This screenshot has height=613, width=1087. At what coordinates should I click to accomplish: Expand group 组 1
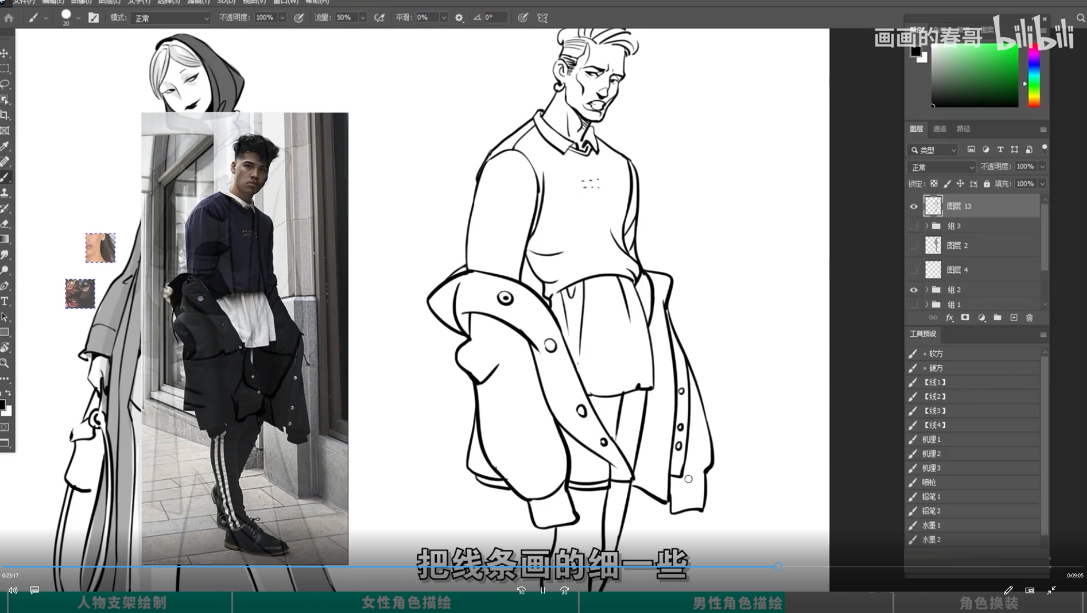tap(927, 304)
